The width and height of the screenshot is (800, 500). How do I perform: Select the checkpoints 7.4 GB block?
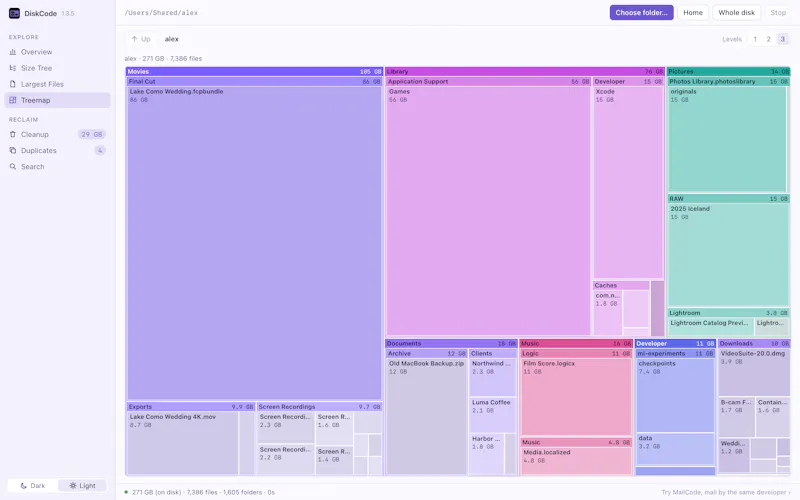tap(675, 395)
